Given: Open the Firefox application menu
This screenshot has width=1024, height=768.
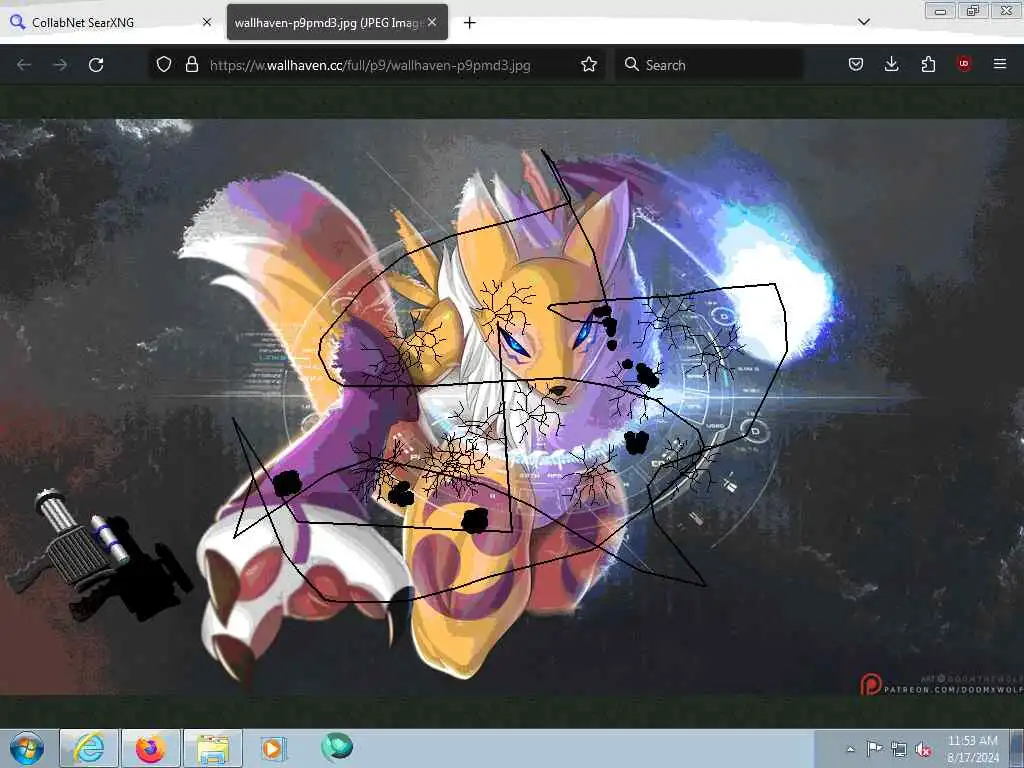Looking at the screenshot, I should click(1000, 64).
